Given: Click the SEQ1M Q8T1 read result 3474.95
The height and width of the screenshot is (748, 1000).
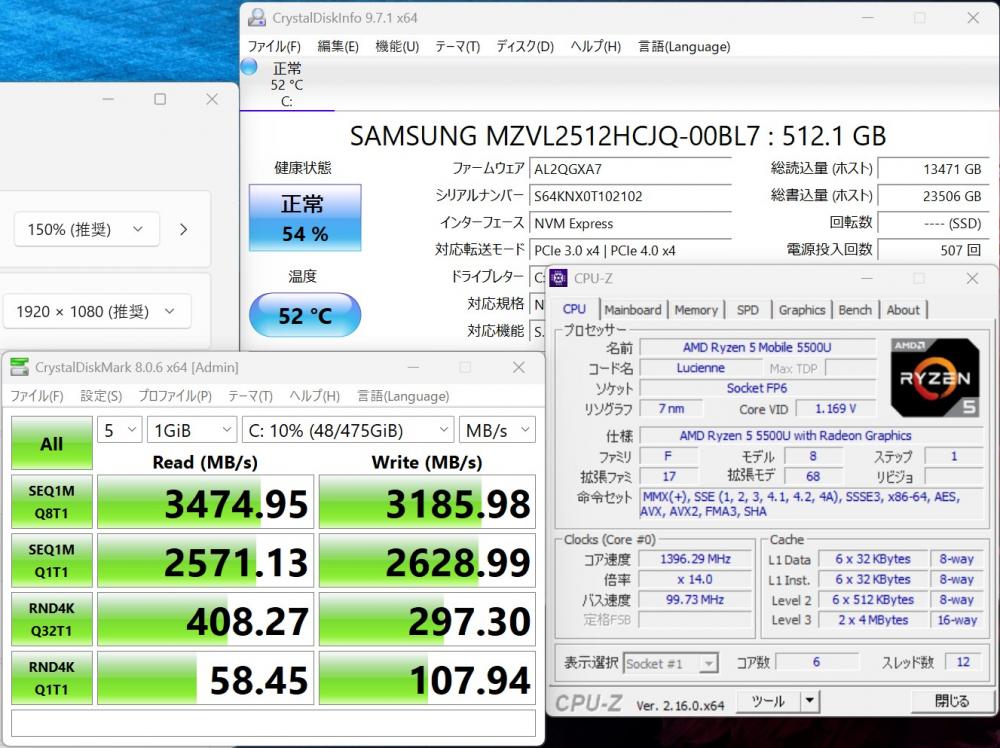Looking at the screenshot, I should [205, 502].
